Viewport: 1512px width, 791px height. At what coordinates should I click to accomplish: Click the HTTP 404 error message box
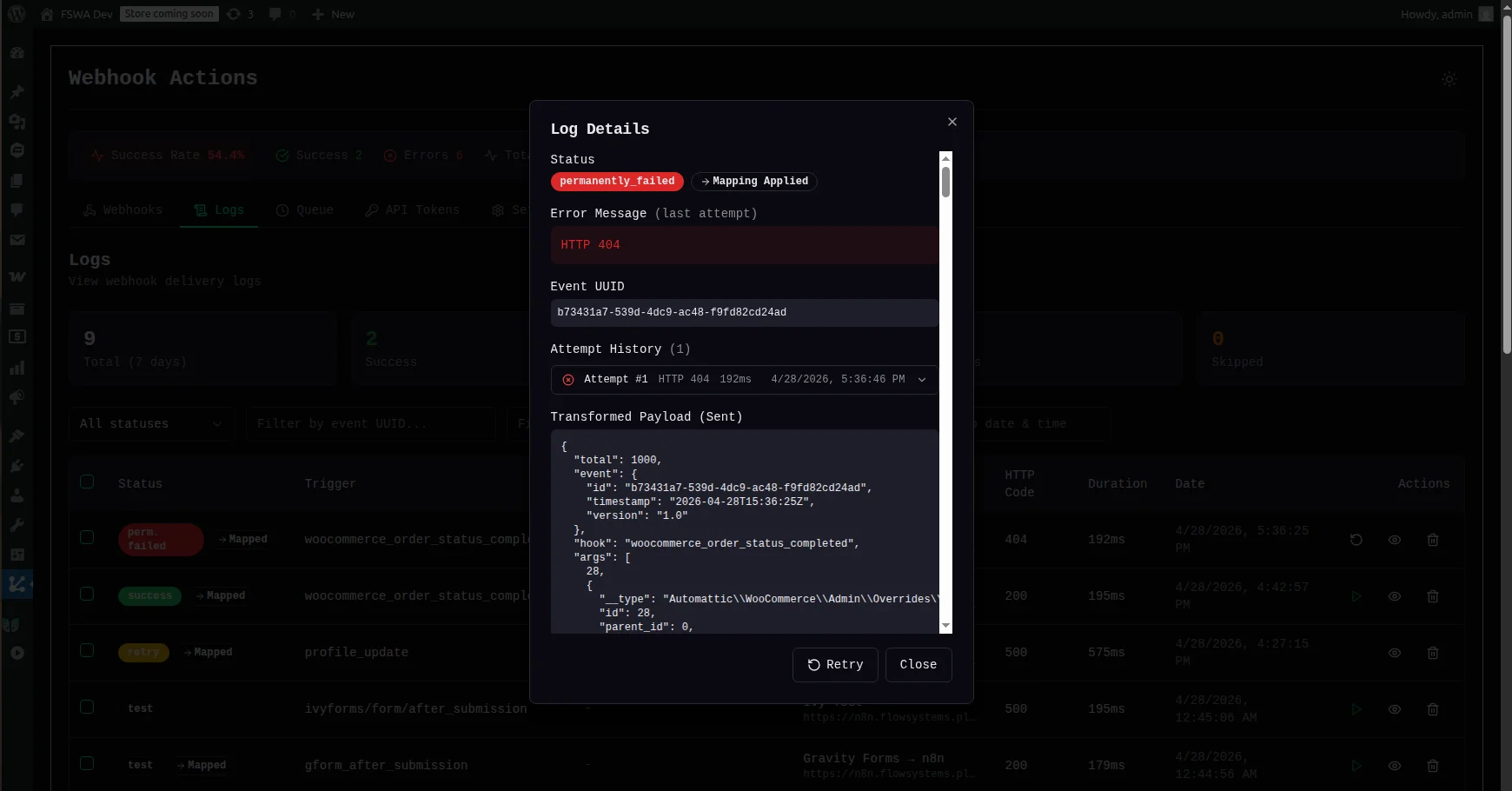(x=745, y=245)
